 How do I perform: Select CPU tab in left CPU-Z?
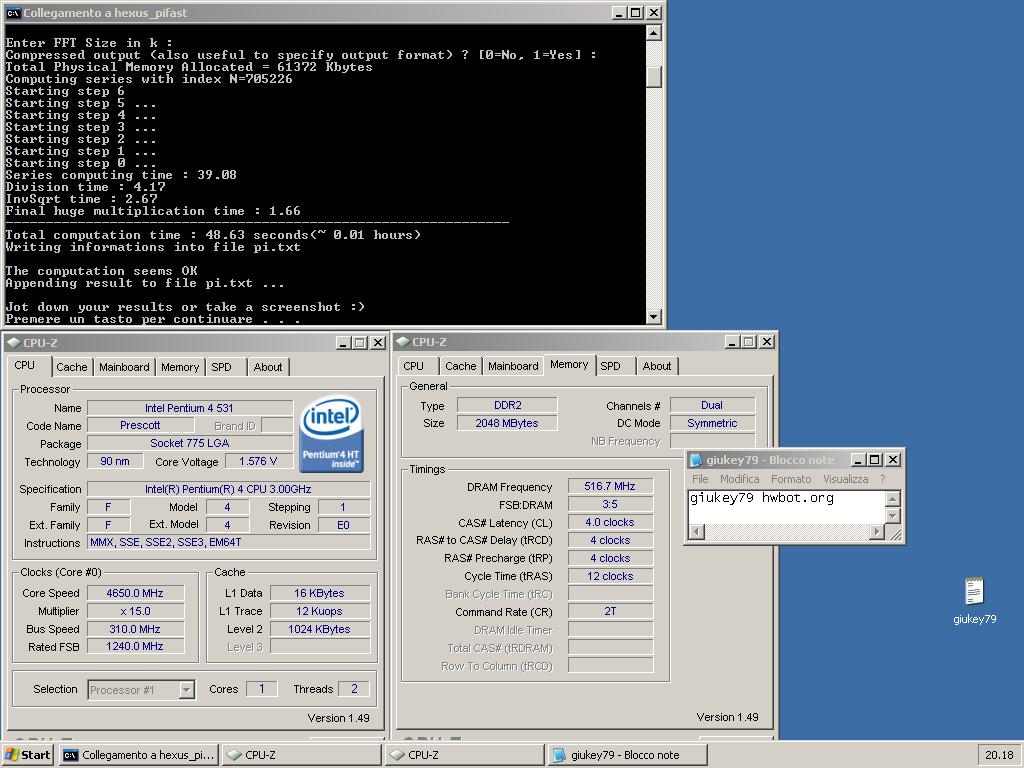25,366
